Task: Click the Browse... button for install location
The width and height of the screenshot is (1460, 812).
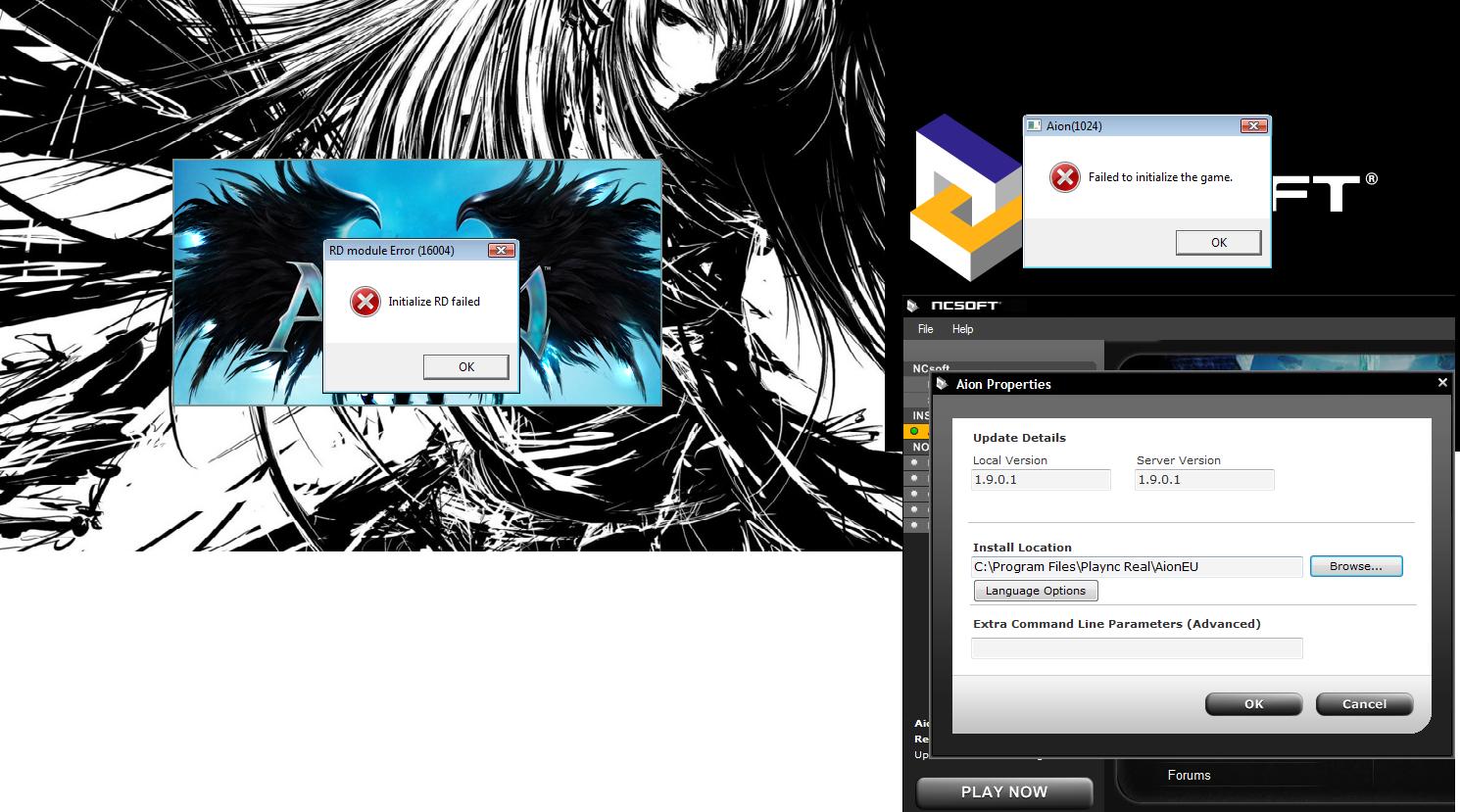Action: (1356, 566)
